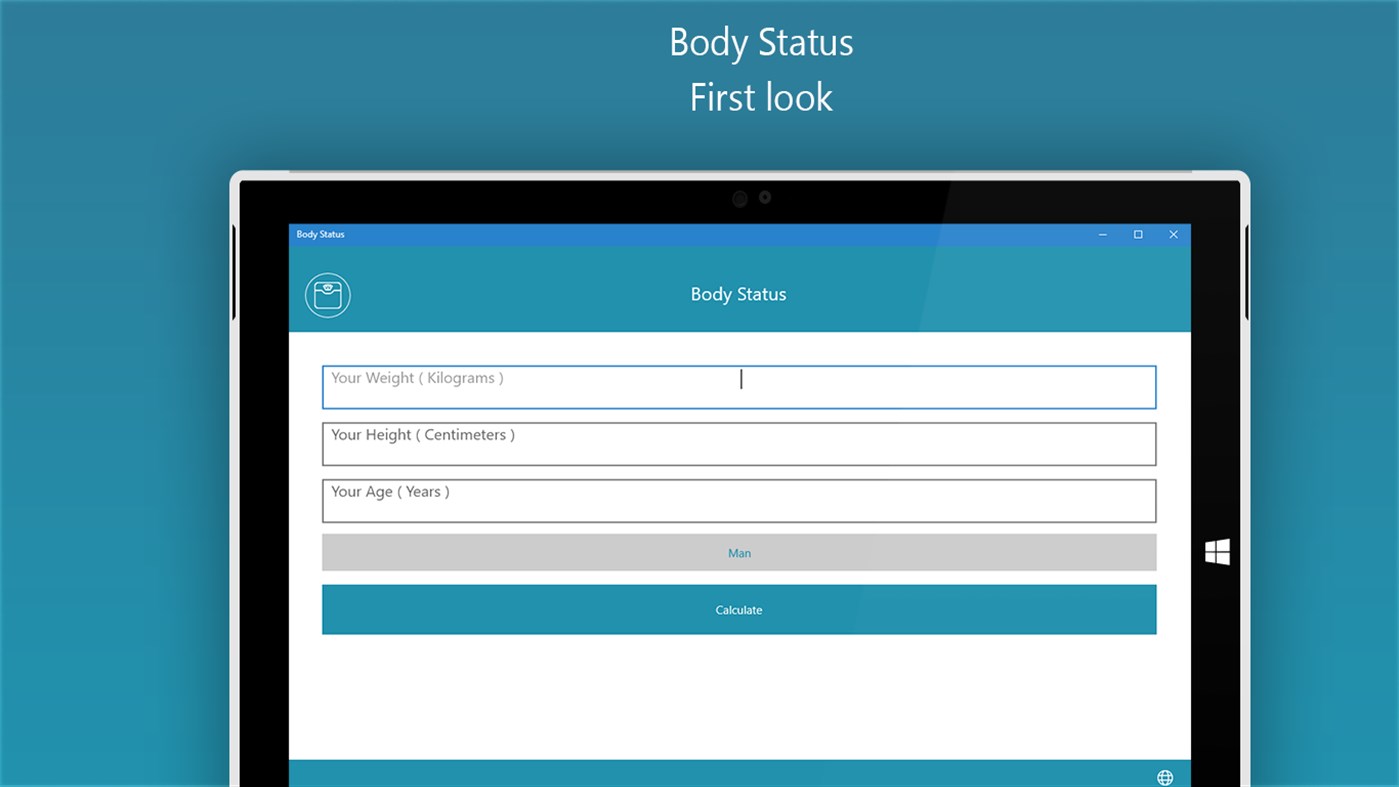Click the "First look" caption text
The height and width of the screenshot is (787, 1399).
click(x=761, y=98)
